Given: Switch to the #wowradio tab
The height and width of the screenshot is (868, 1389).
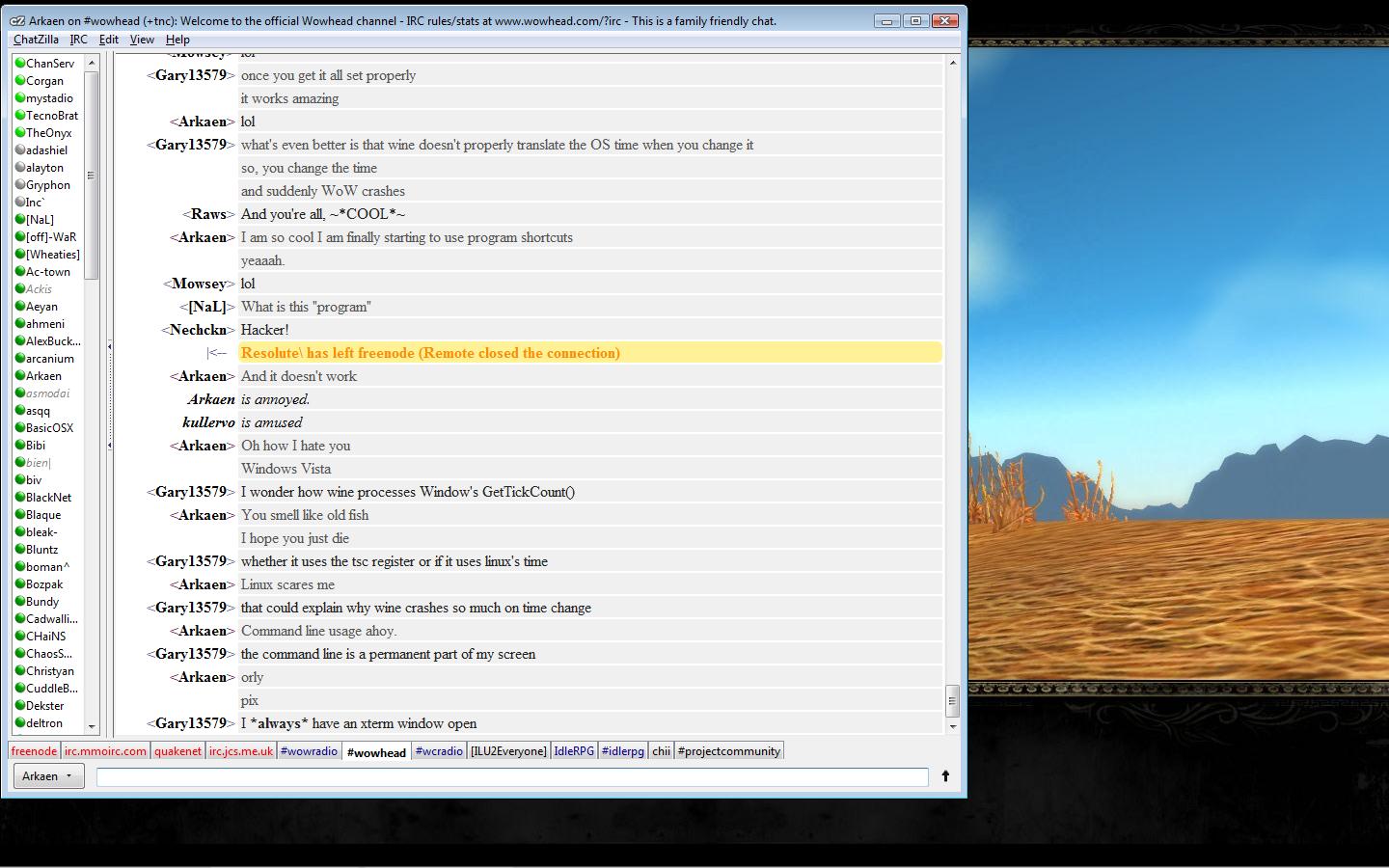Looking at the screenshot, I should pos(309,751).
